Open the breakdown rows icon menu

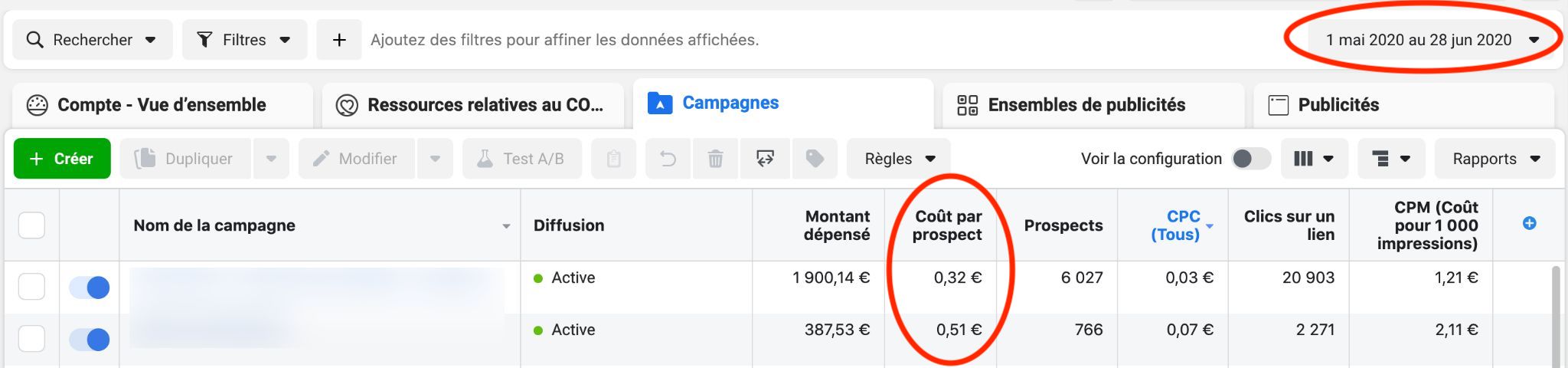[x=1391, y=159]
